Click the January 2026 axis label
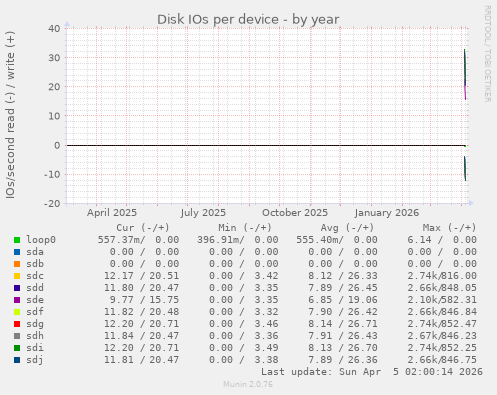 pos(387,213)
